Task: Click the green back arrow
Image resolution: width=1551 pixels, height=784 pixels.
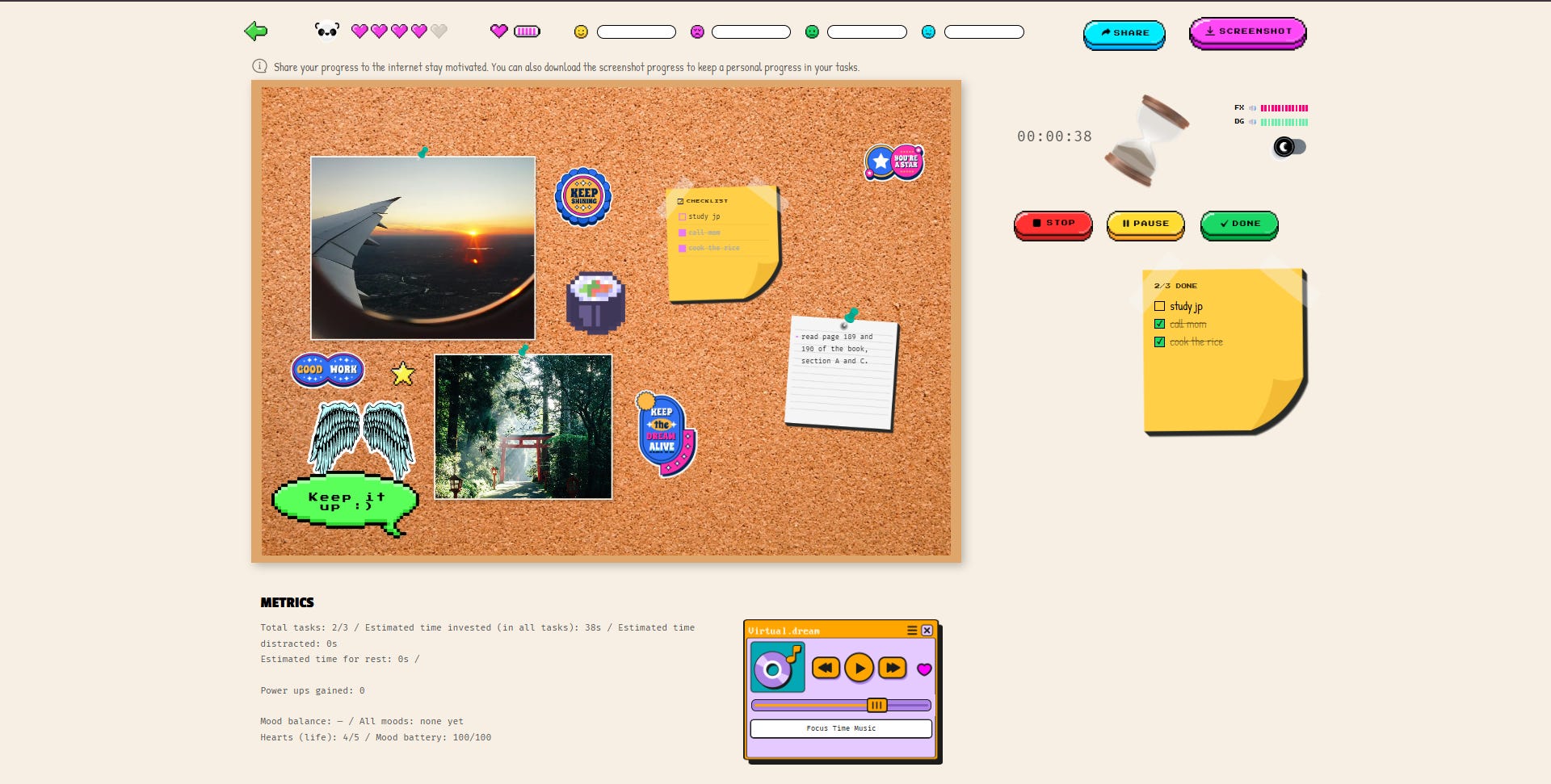Action: pos(255,31)
